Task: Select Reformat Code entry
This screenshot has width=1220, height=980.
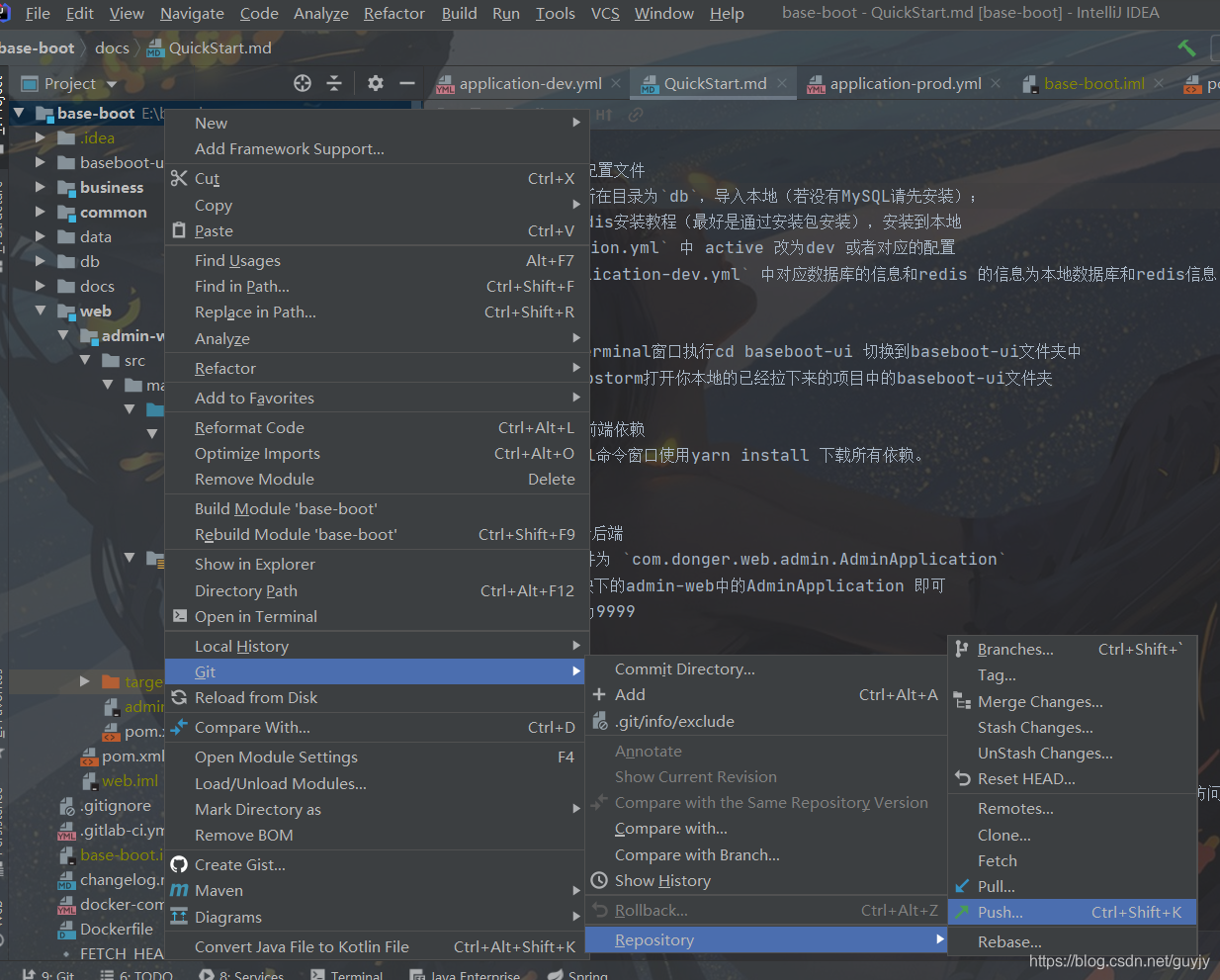Action: pos(377,427)
